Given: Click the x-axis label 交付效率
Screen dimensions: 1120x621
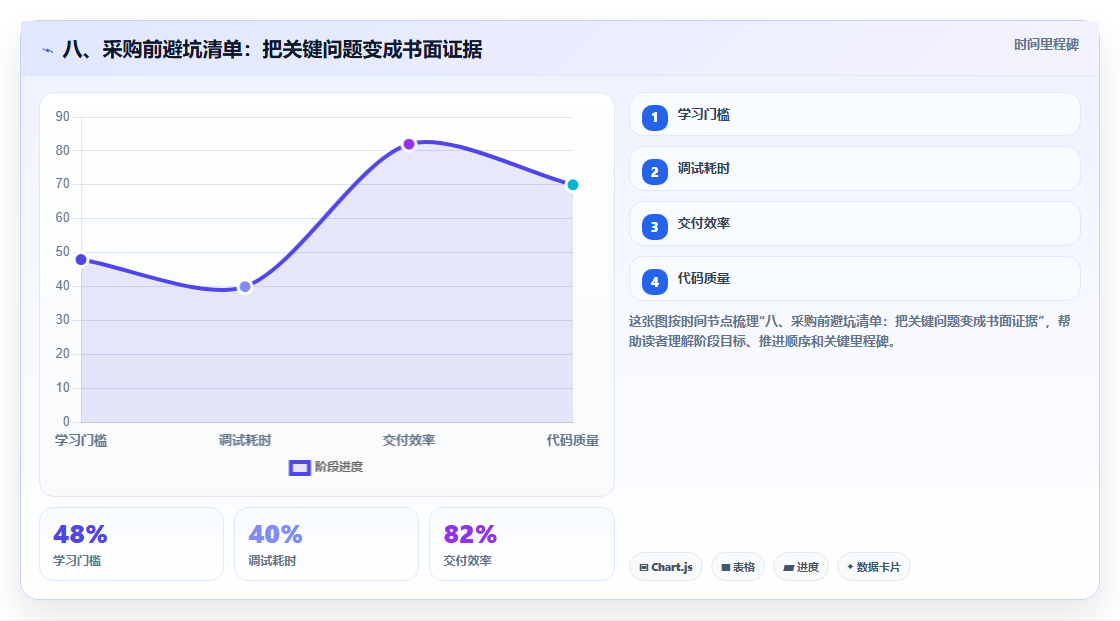Looking at the screenshot, I should (x=409, y=440).
